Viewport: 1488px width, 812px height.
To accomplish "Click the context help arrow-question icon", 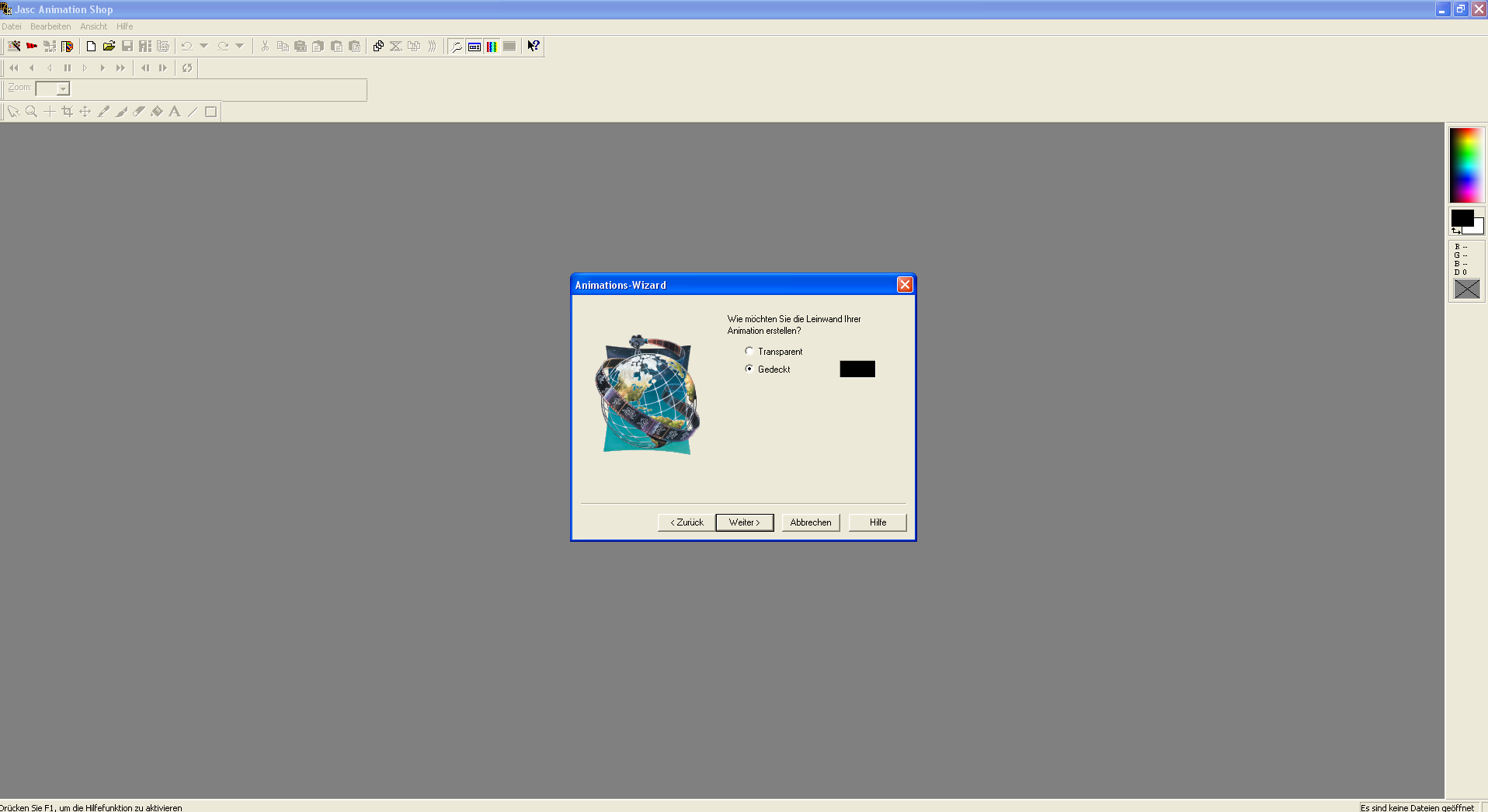I will tap(534, 47).
